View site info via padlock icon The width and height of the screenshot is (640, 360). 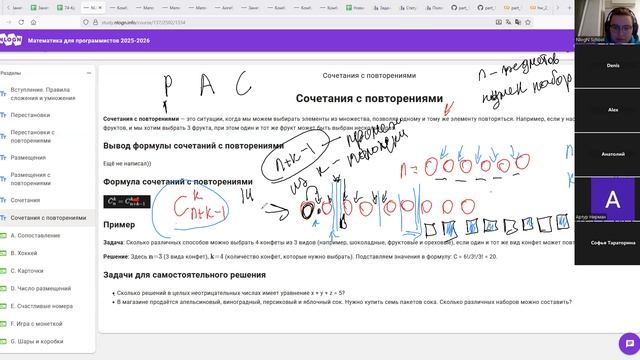95,22
